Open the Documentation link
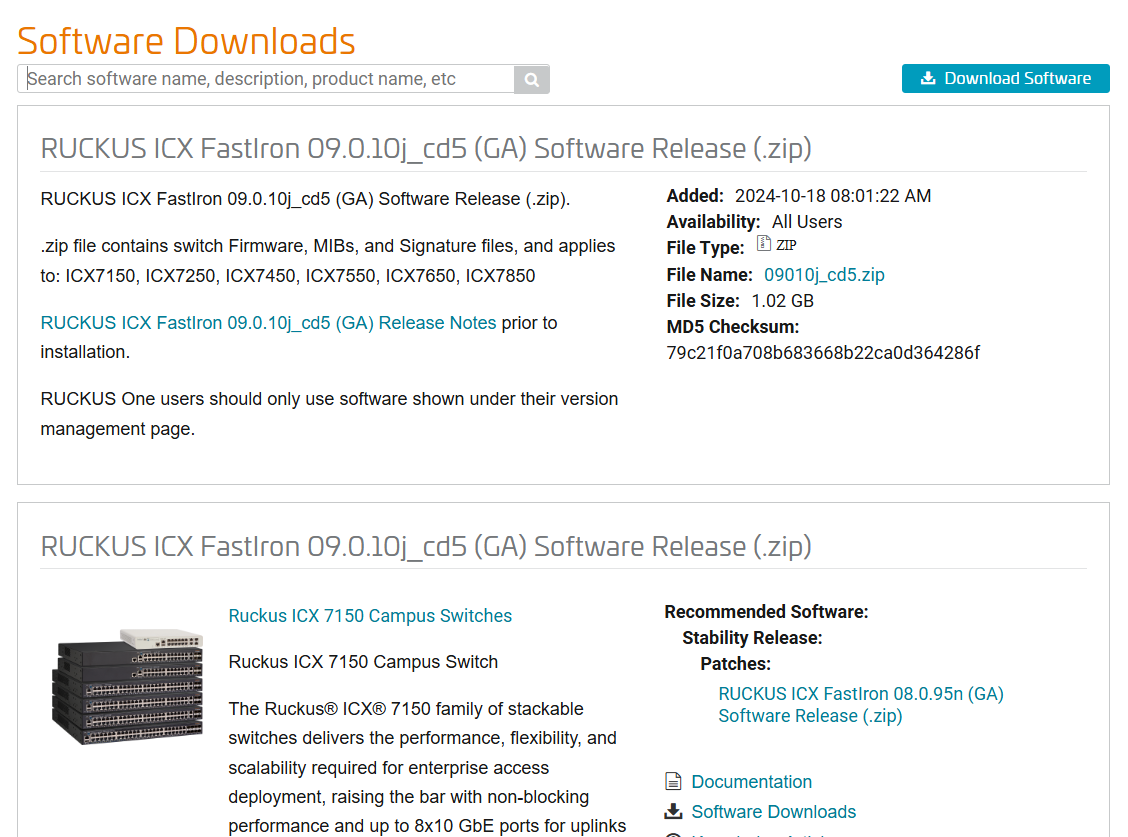The width and height of the screenshot is (1128, 837). [x=751, y=782]
